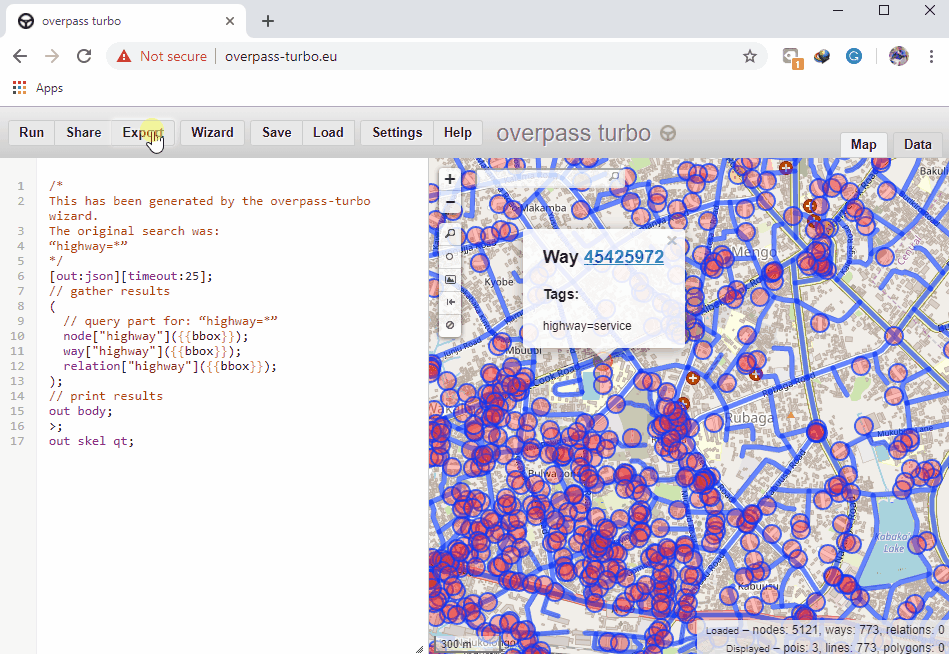Reload the page in the browser

pos(84,57)
